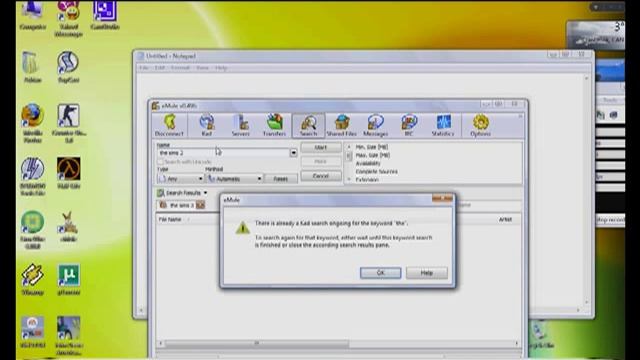Click OK in the eMule warning dialog

pos(380,273)
